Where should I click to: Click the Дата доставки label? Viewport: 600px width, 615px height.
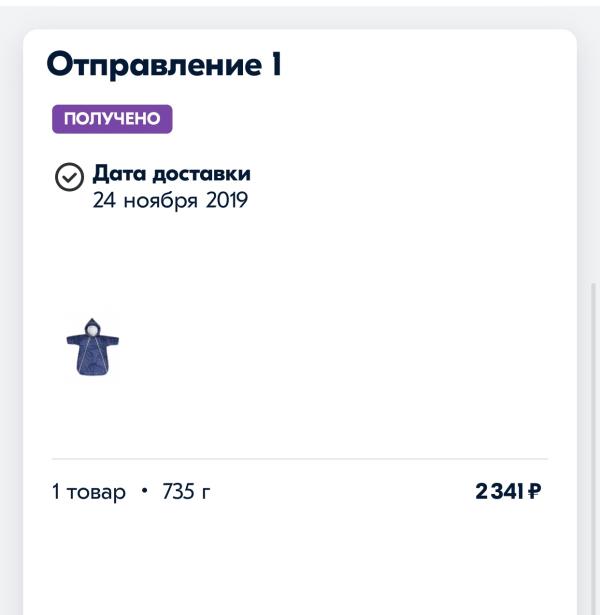(x=171, y=174)
